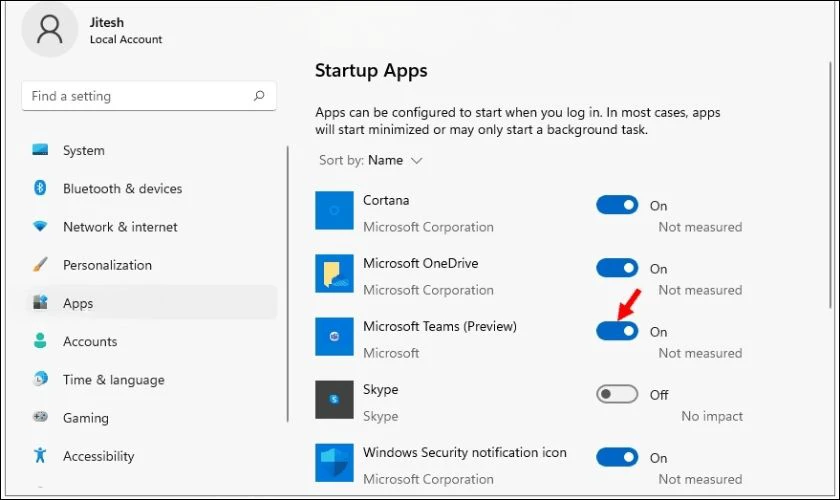Screen dimensions: 840x500
Task: Disable Microsoft OneDrive startup toggle
Action: pos(617,268)
